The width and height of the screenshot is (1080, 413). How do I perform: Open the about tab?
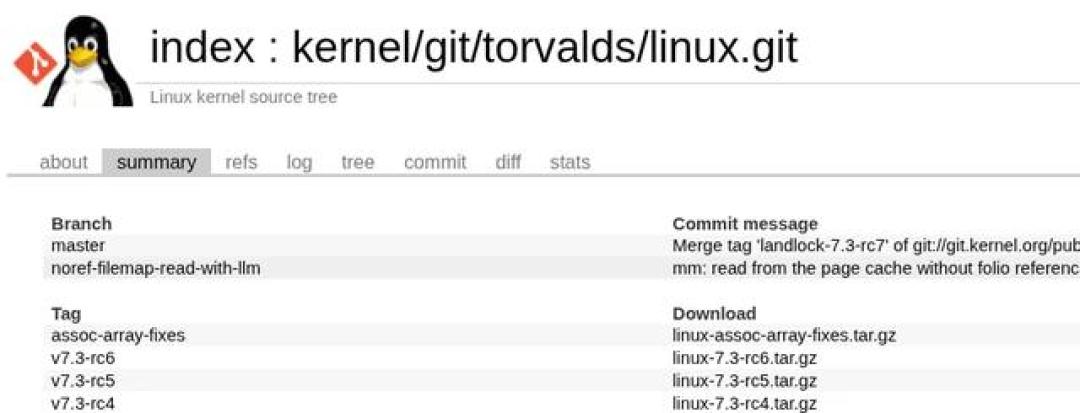pyautogui.click(x=63, y=162)
